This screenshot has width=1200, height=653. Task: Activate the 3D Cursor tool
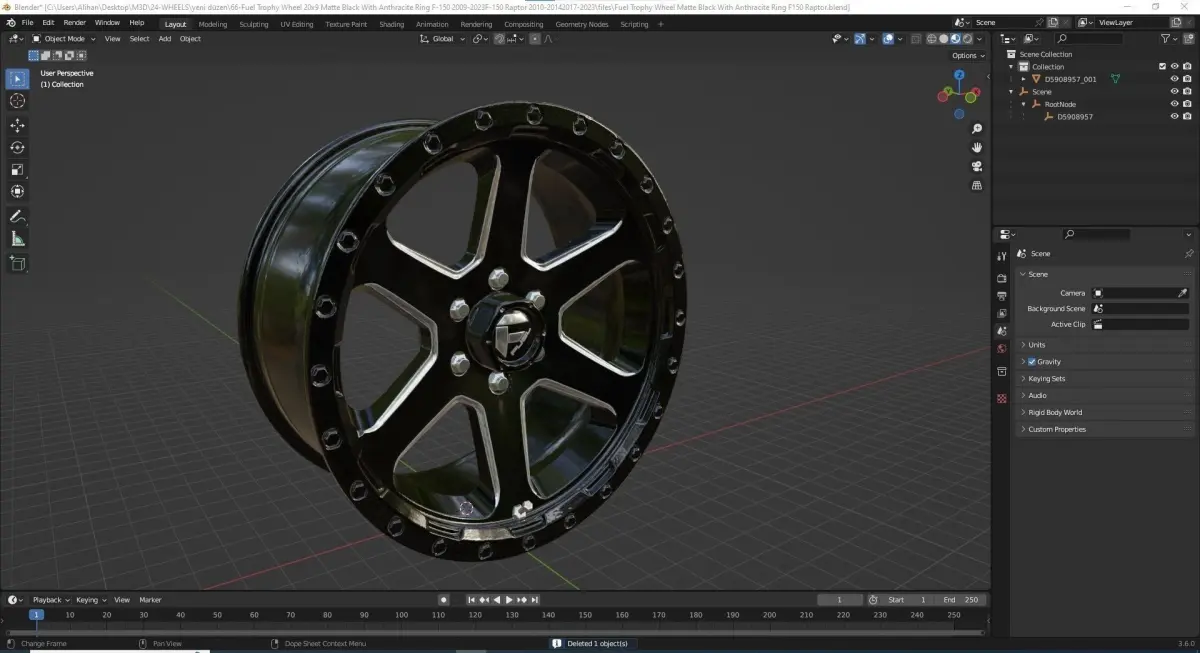click(x=17, y=101)
